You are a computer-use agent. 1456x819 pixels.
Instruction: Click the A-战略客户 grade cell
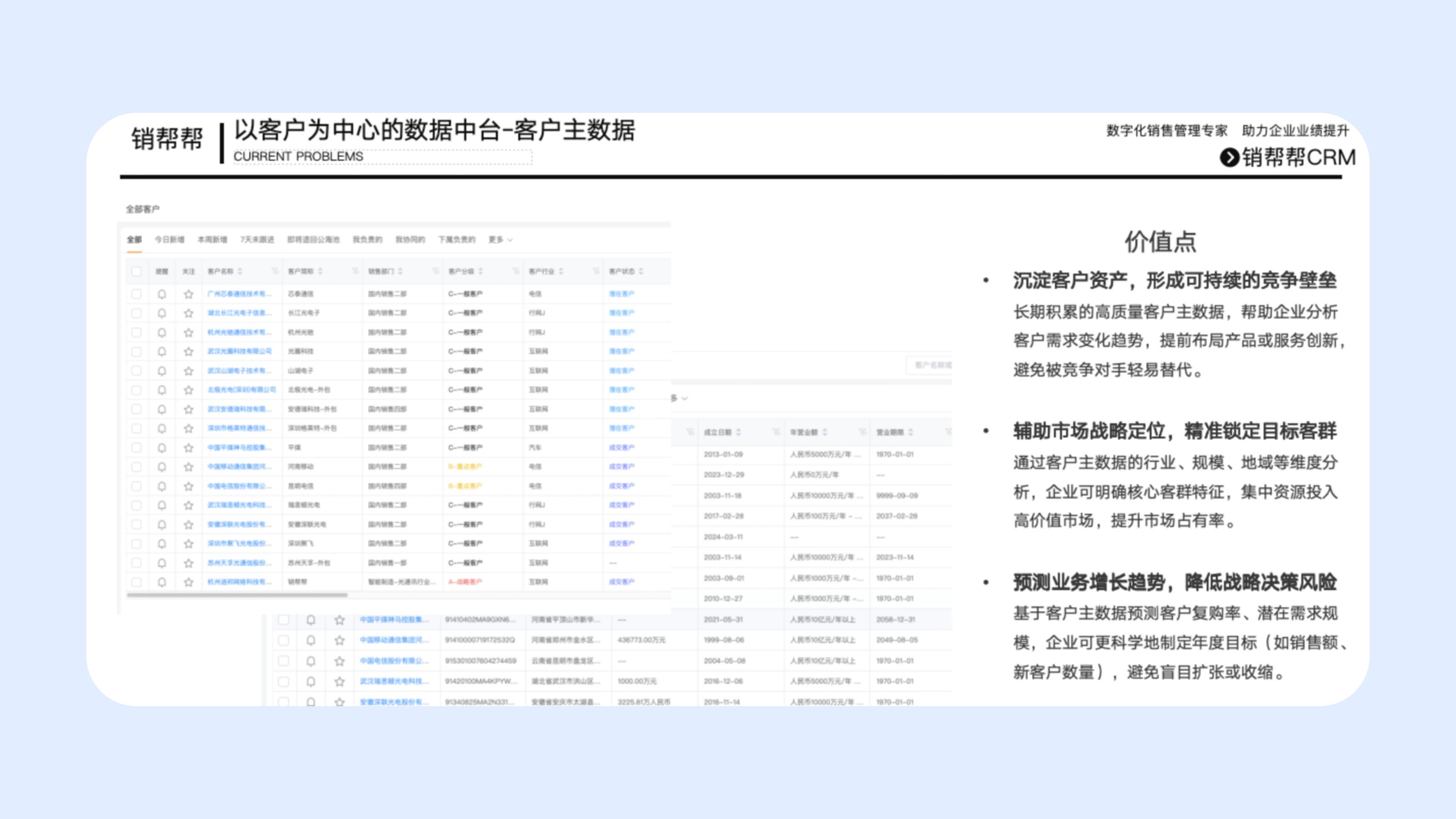[465, 582]
